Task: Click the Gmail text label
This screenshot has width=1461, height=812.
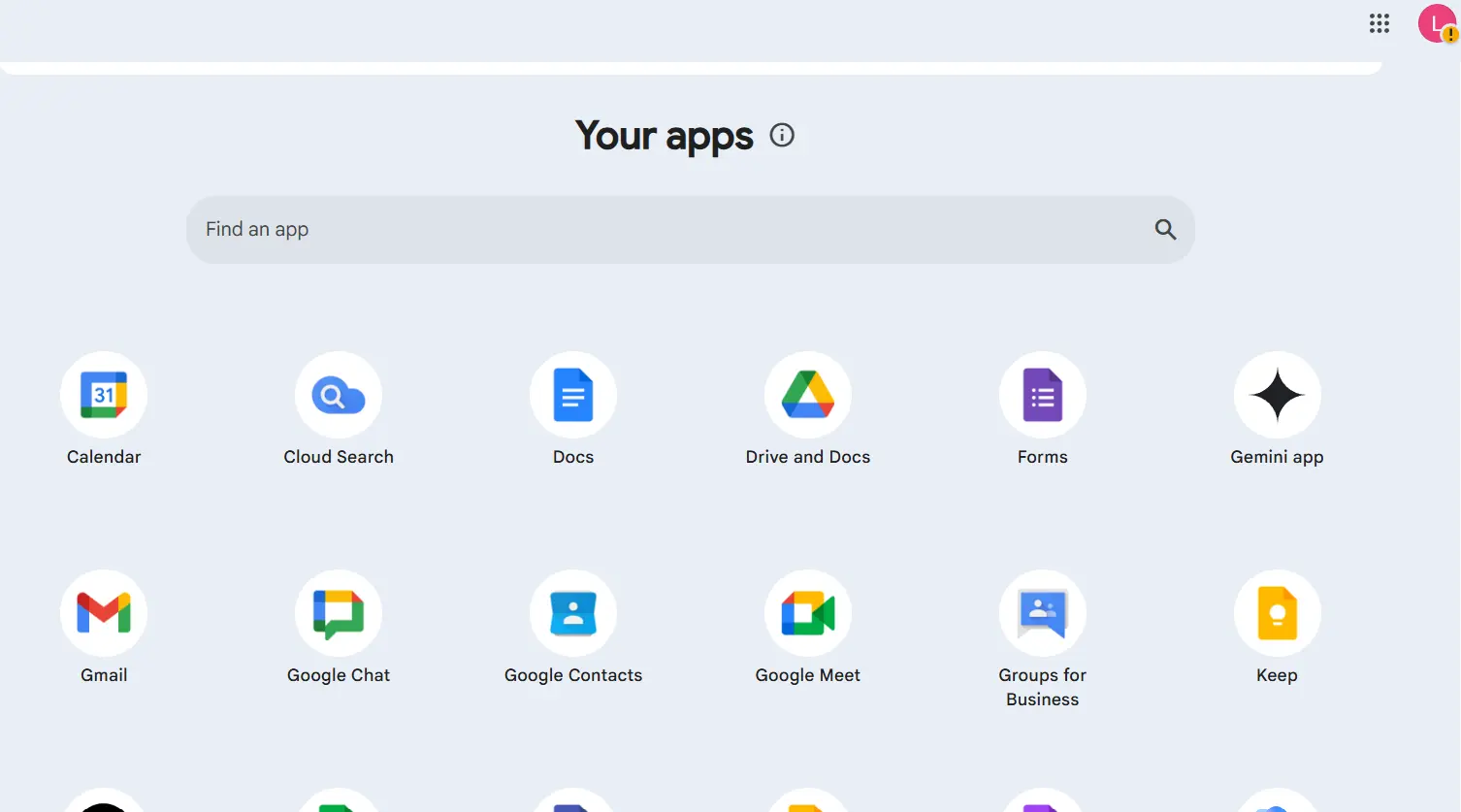Action: (x=104, y=675)
